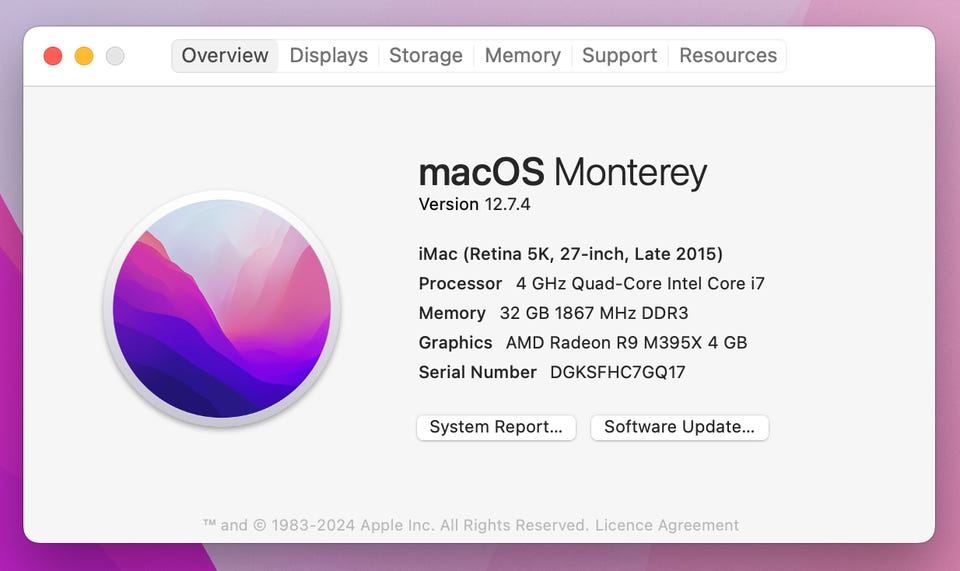Open the Resources tab
Image resolution: width=960 pixels, height=571 pixels.
728,56
